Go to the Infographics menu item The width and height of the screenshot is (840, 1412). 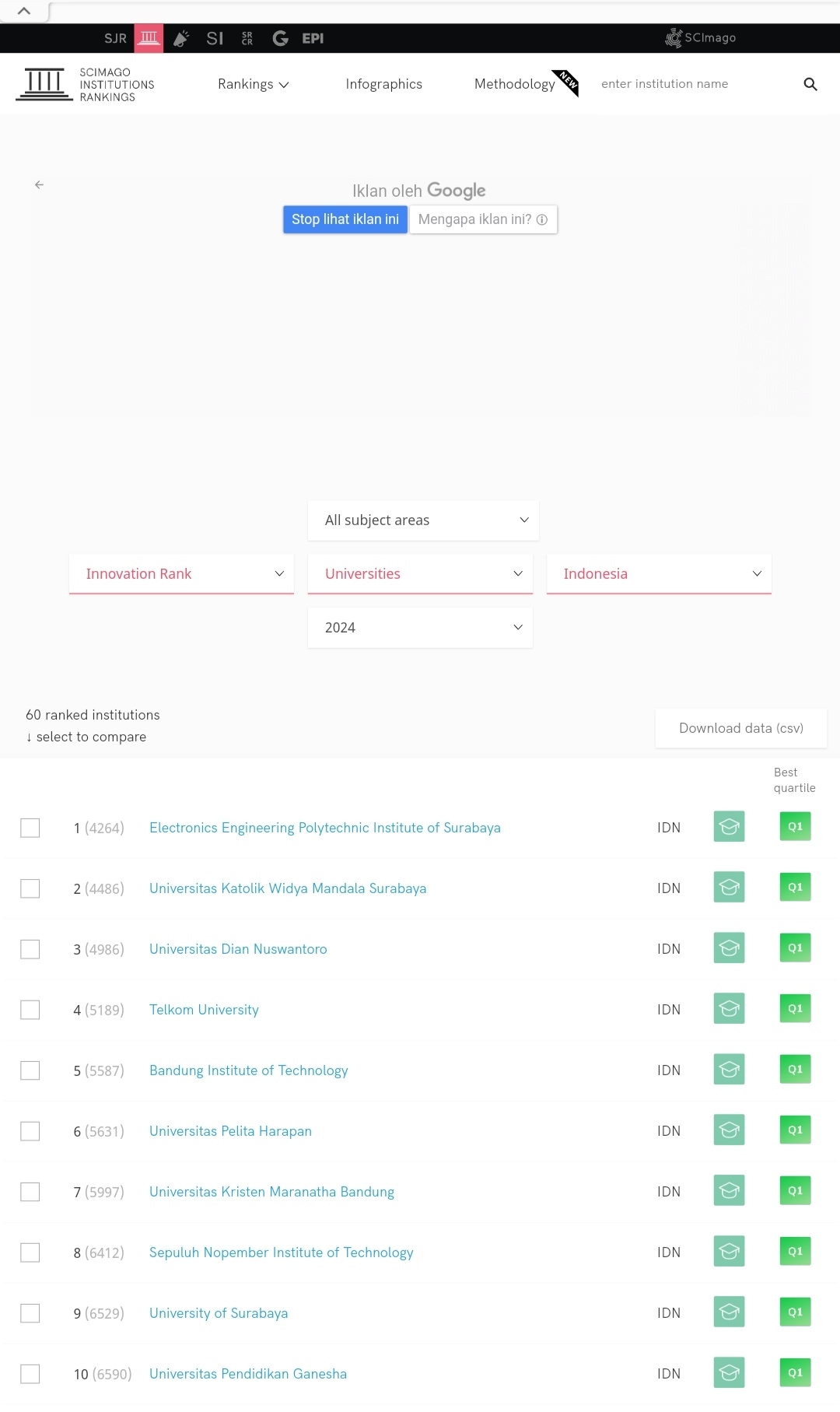tap(383, 84)
